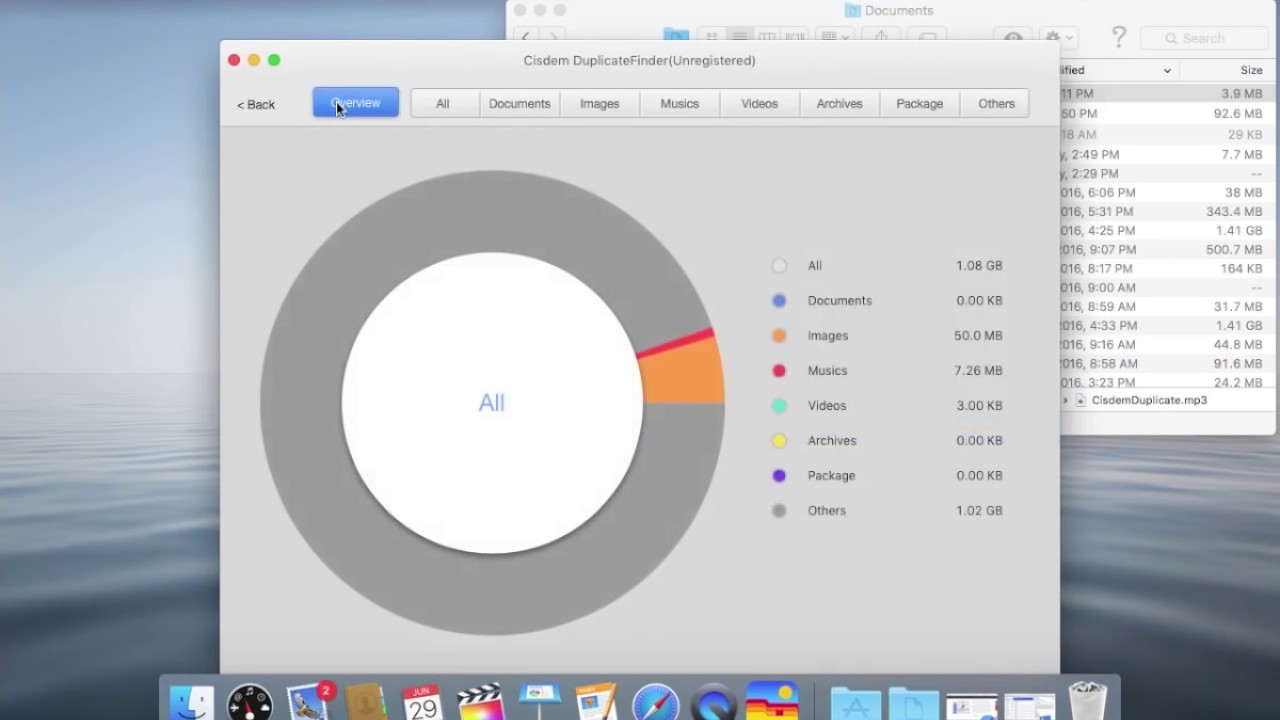This screenshot has width=1280, height=720.
Task: Select the Finder row sized 31.7 MB
Action: [1168, 307]
